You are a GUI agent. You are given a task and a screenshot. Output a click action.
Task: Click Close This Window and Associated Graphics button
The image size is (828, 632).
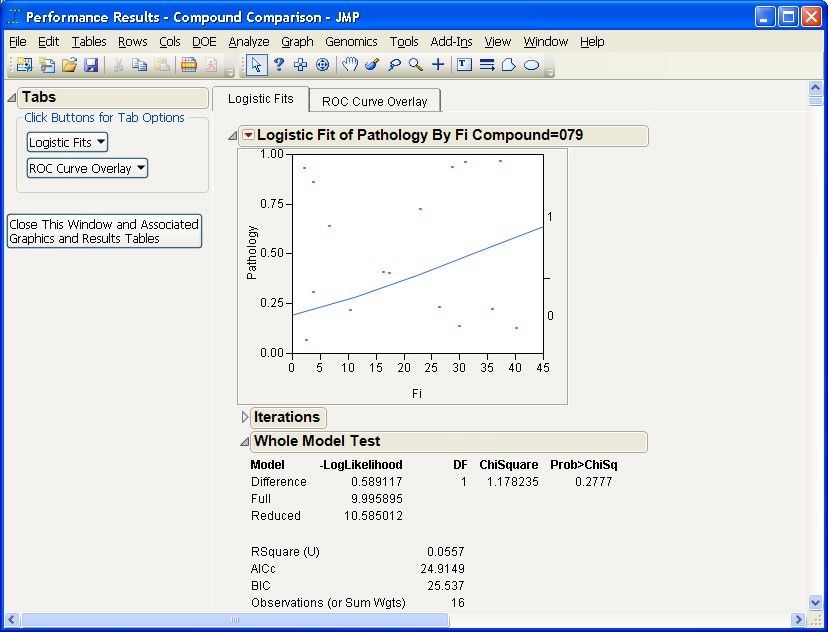[104, 231]
